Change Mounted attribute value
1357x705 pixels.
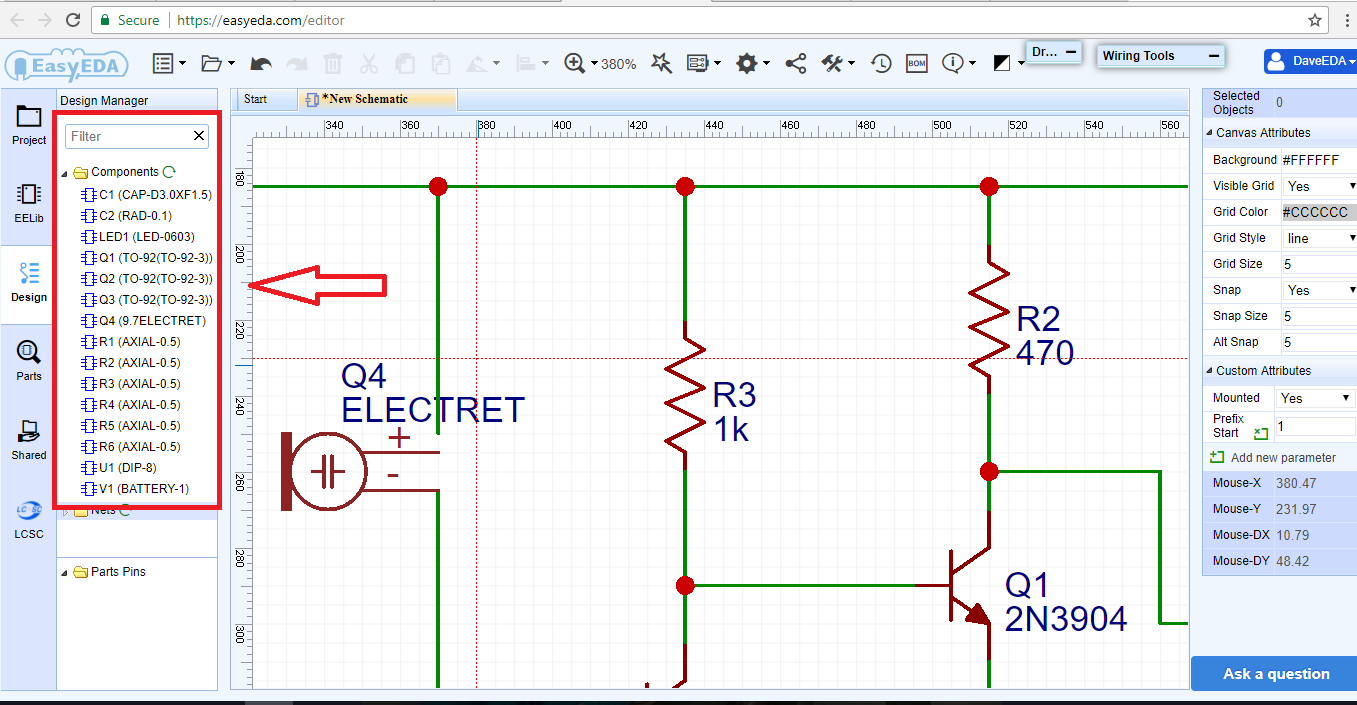[x=1341, y=397]
